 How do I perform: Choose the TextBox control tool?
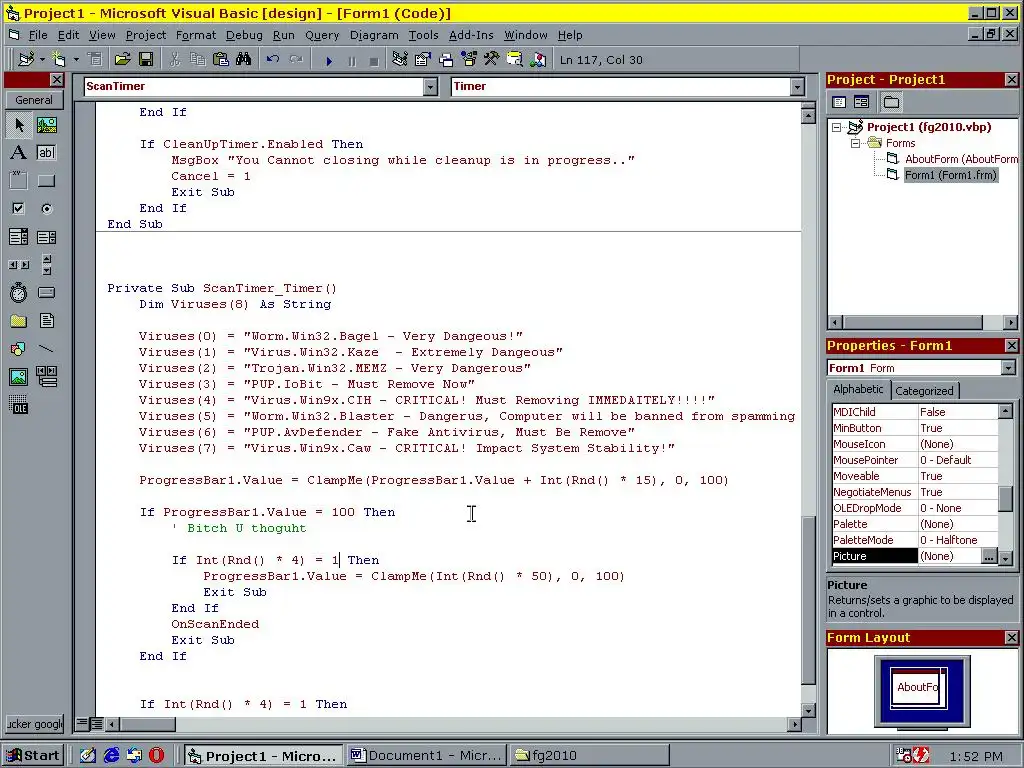click(46, 153)
